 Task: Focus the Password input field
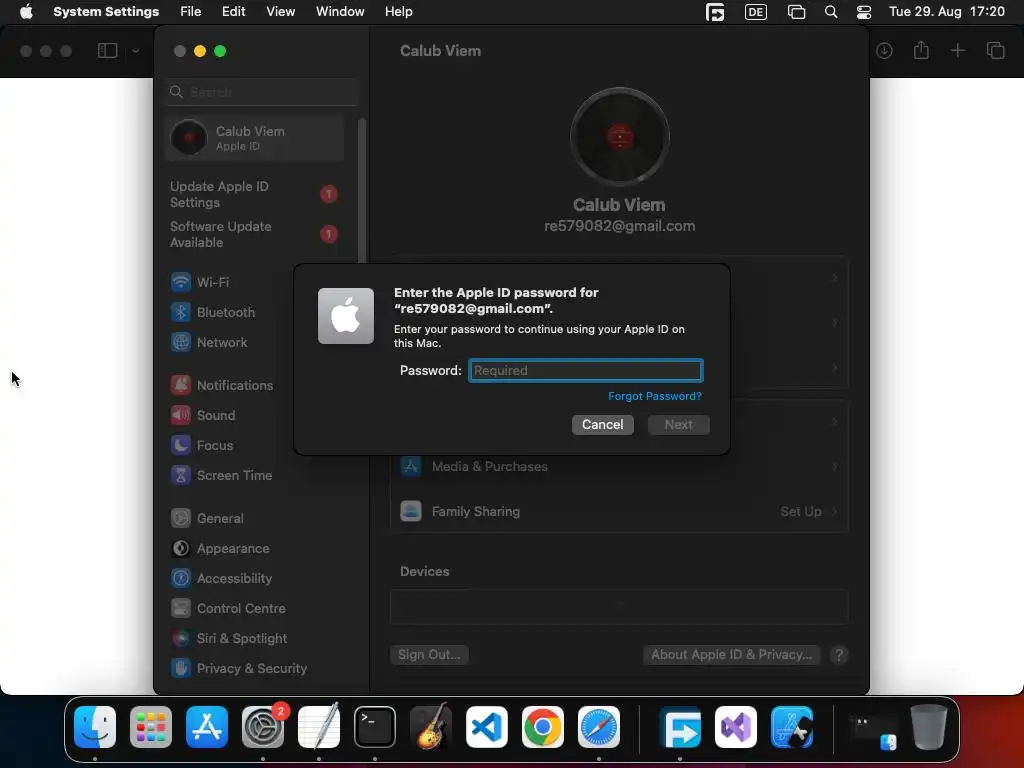click(x=586, y=370)
